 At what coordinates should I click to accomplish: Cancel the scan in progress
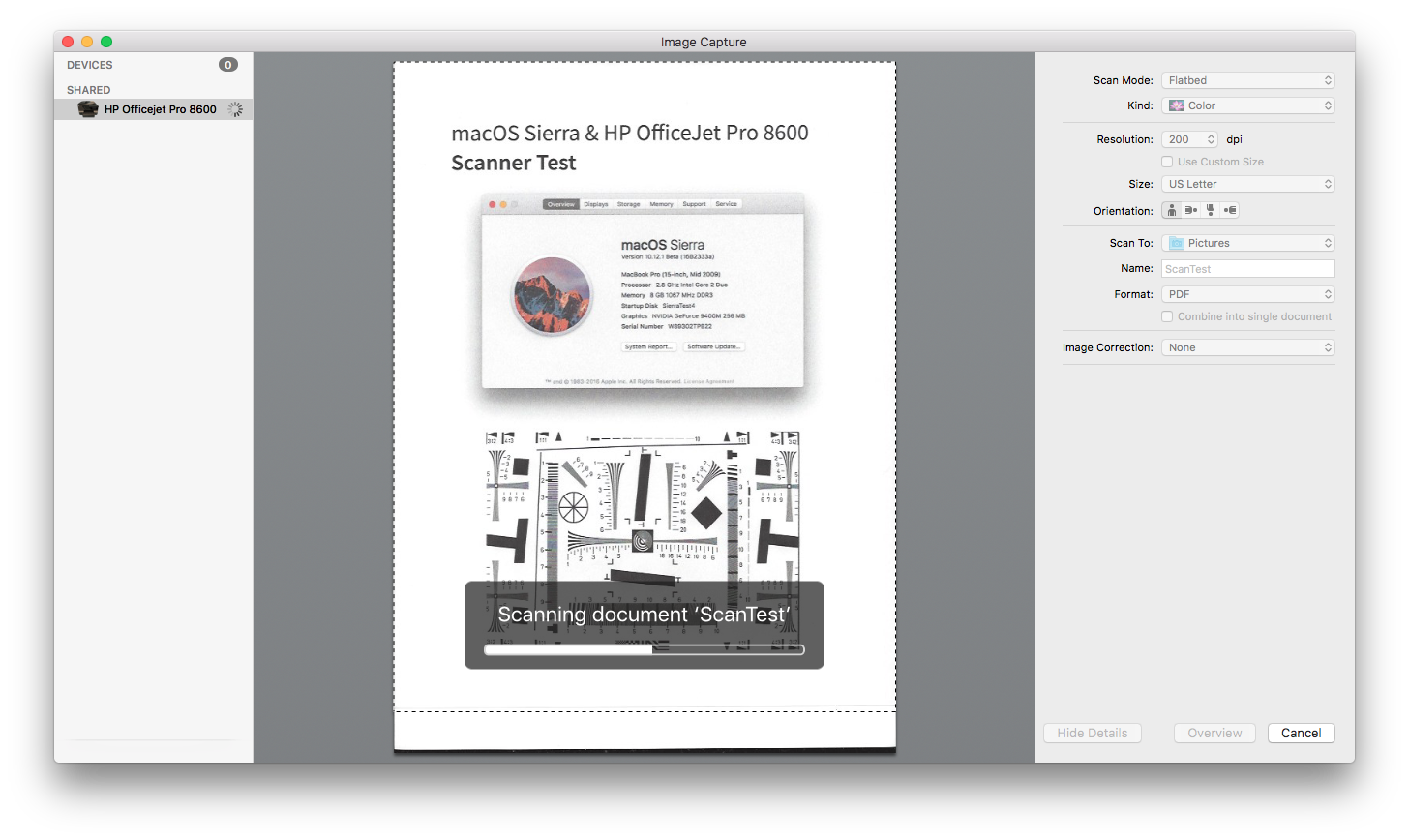(1302, 733)
